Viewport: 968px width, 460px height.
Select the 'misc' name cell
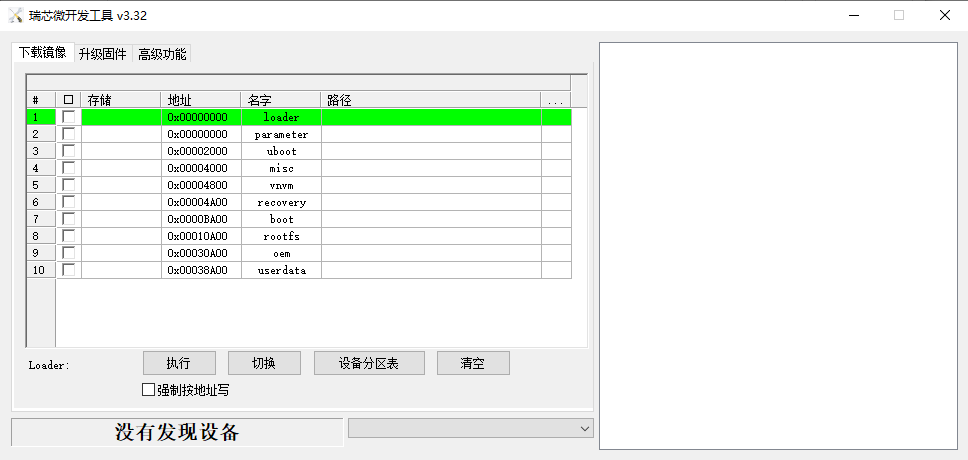(282, 168)
